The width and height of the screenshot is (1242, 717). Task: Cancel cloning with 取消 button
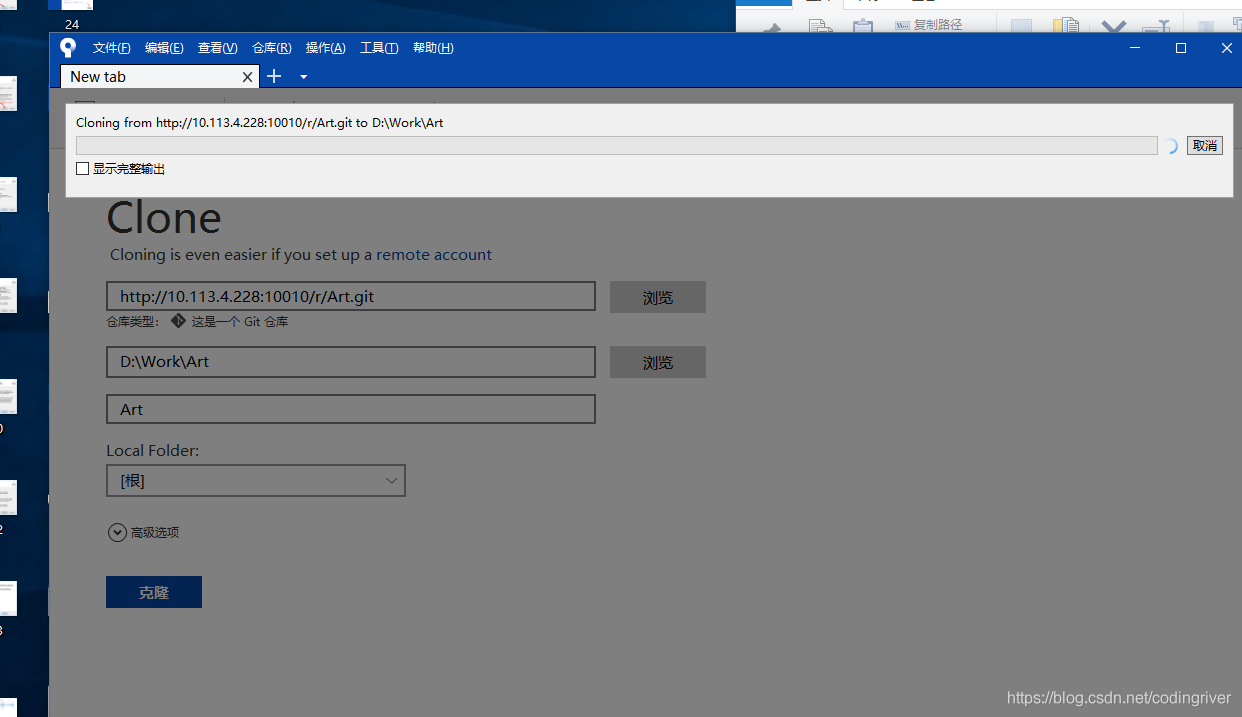coord(1205,146)
